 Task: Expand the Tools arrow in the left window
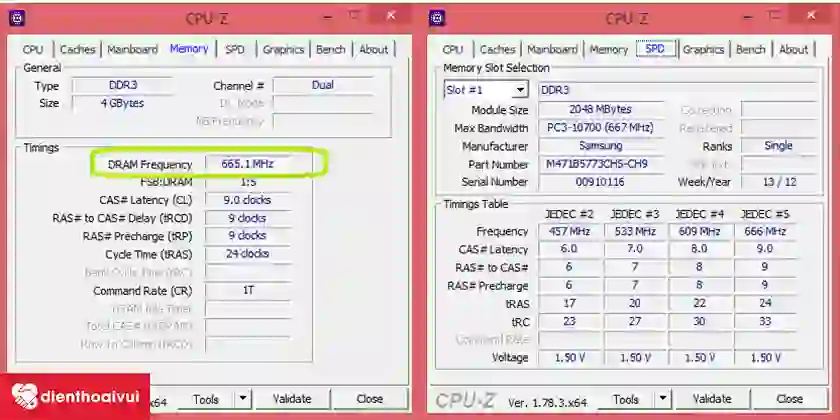coord(243,399)
